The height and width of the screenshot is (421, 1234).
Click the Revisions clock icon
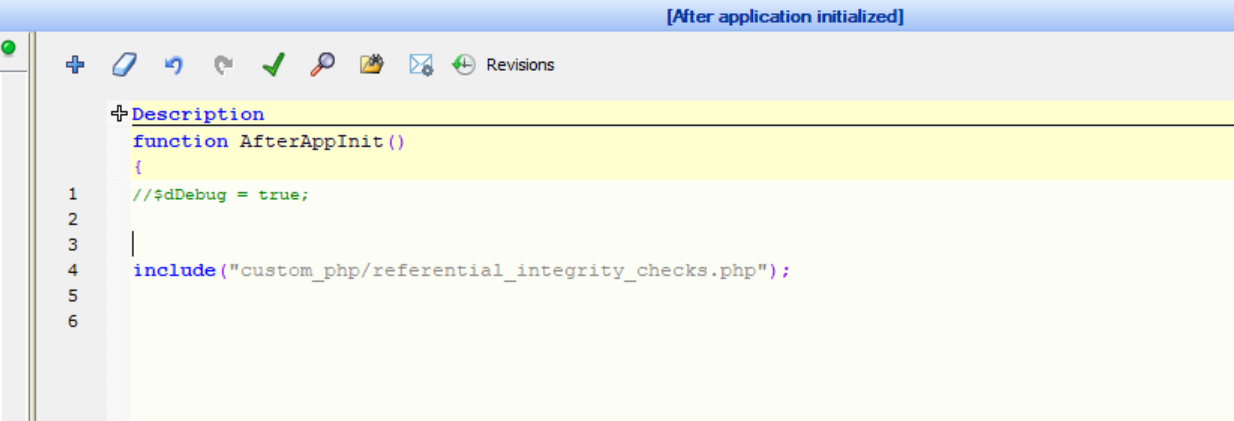(464, 65)
